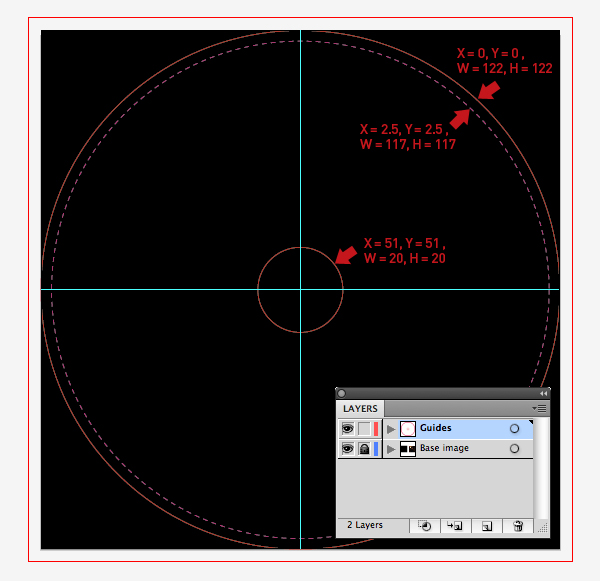This screenshot has height=581, width=600.
Task: Click Create New Sublayer icon
Action: click(x=455, y=526)
